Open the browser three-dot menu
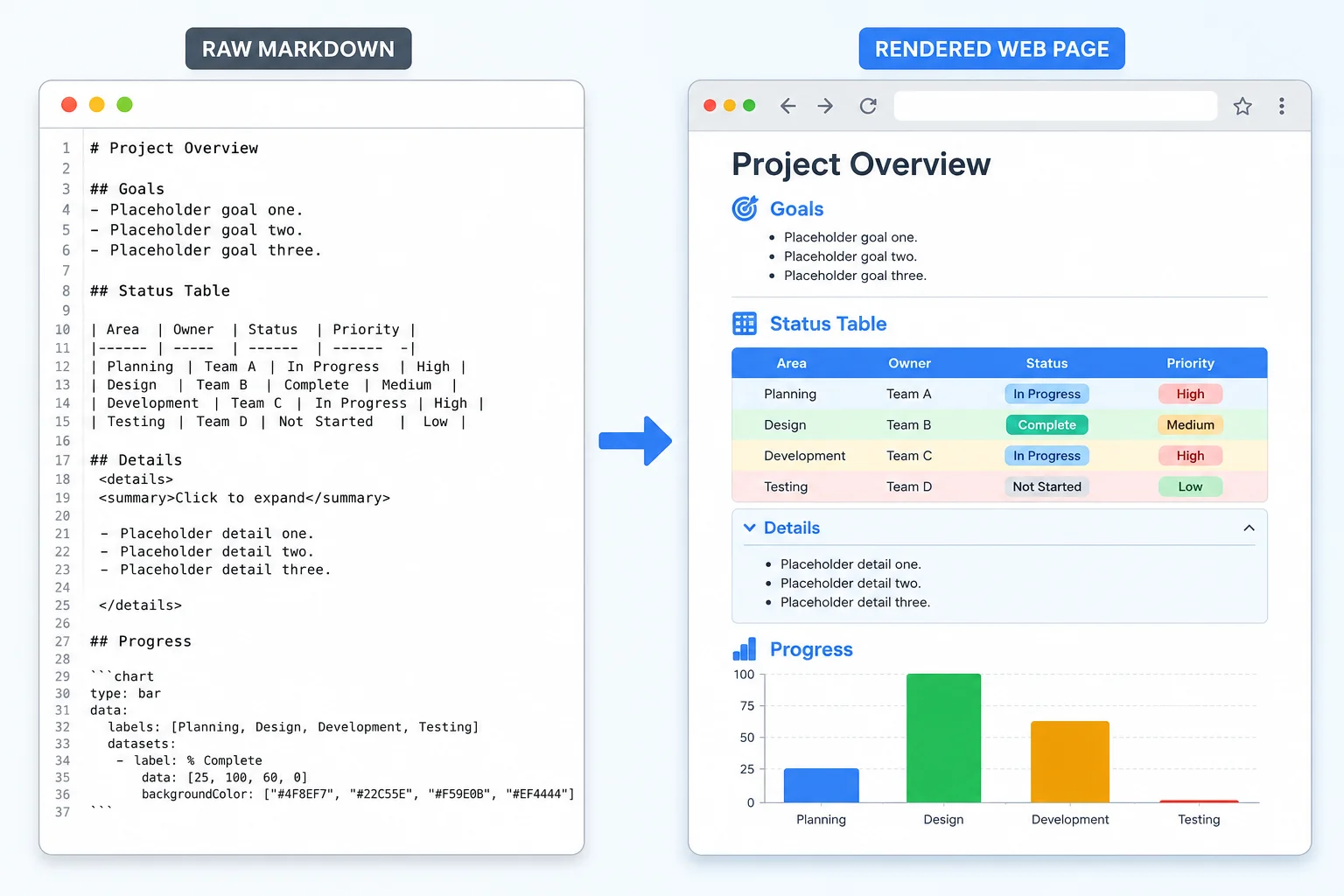Viewport: 1344px width, 896px height. pos(1282,106)
